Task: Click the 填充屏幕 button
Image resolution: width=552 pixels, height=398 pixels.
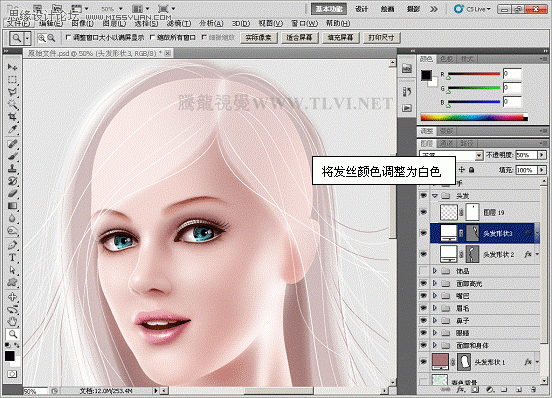Action: (x=340, y=38)
